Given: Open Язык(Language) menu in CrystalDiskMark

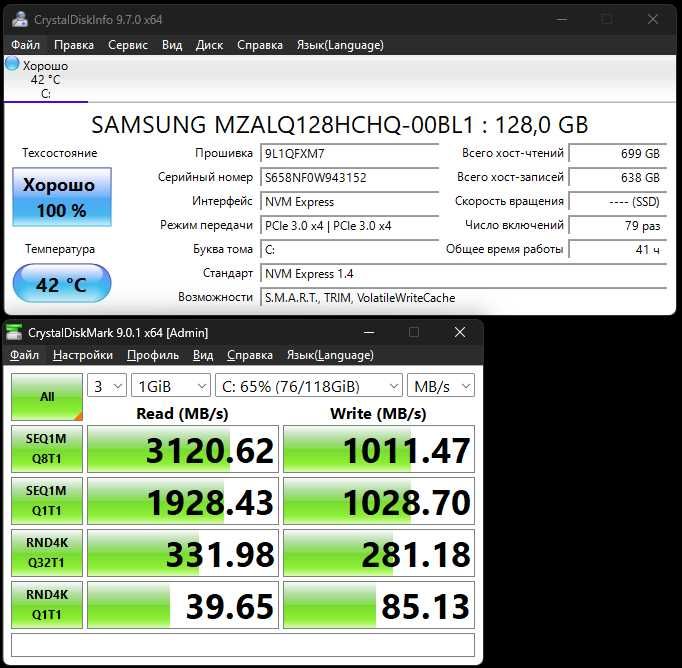Looking at the screenshot, I should [x=330, y=355].
